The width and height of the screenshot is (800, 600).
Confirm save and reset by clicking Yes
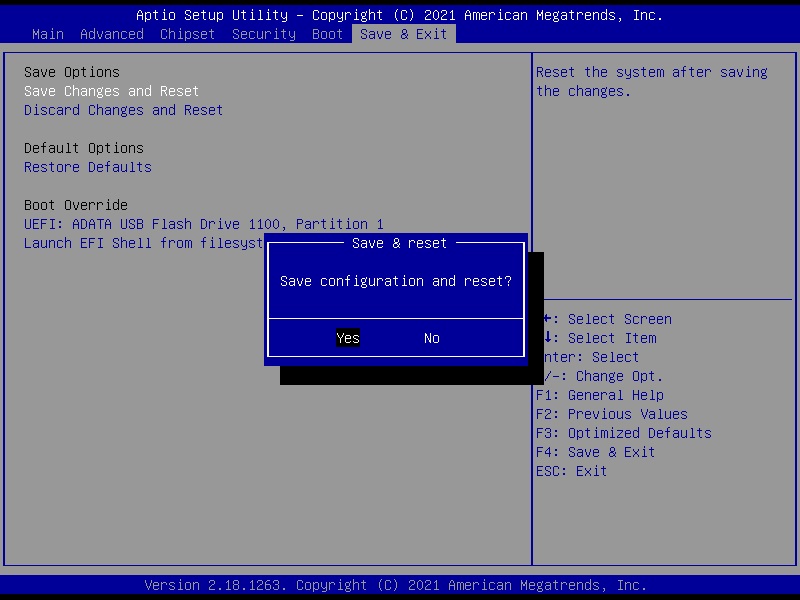tap(348, 338)
